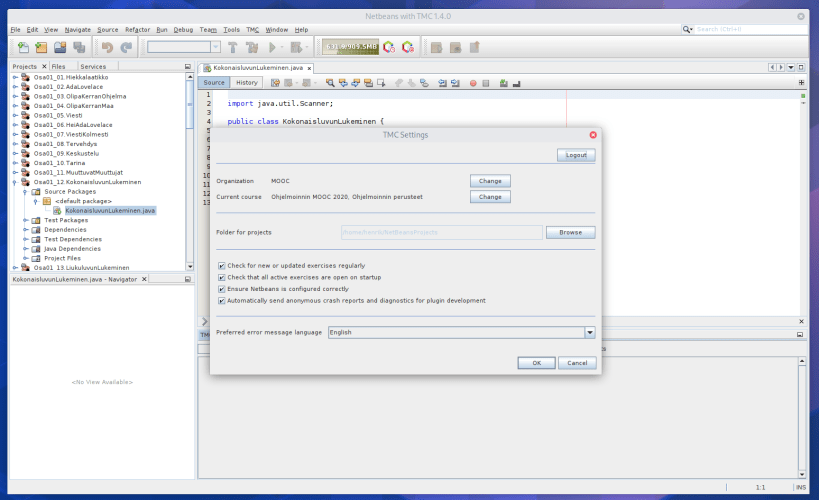This screenshot has height=500, width=819.
Task: Click the Undo arrow icon
Action: click(x=108, y=48)
